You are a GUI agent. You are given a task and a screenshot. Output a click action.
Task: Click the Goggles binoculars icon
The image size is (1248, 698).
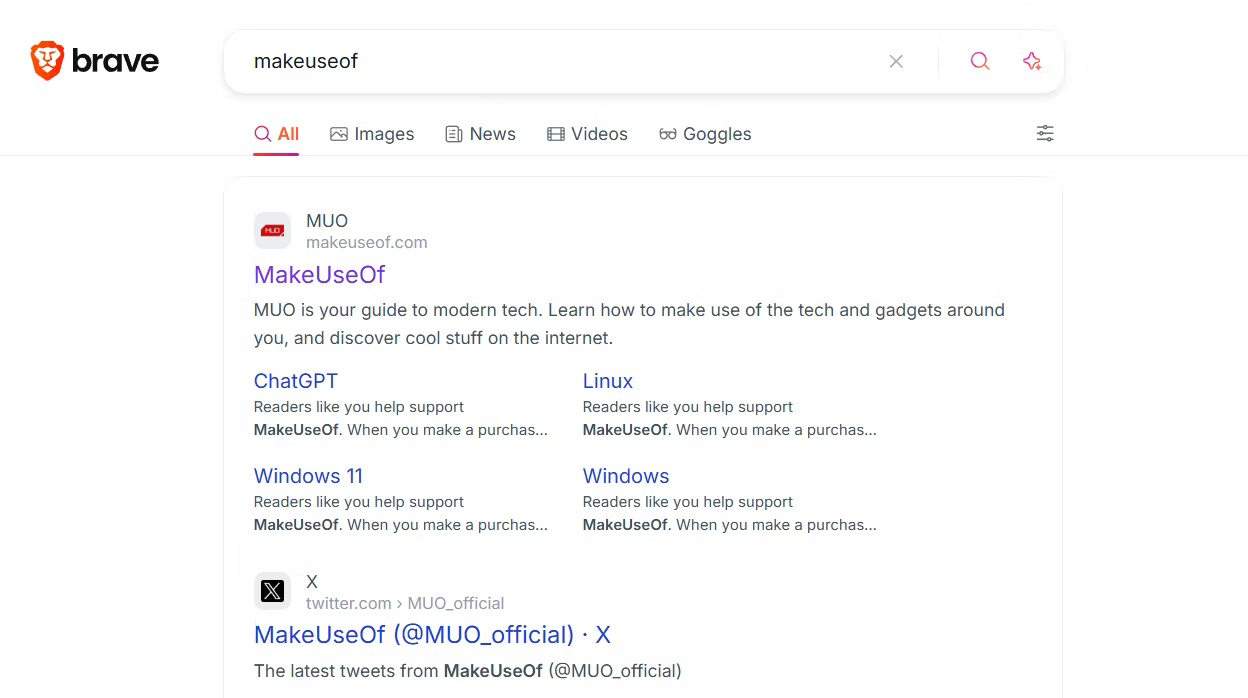pos(668,133)
